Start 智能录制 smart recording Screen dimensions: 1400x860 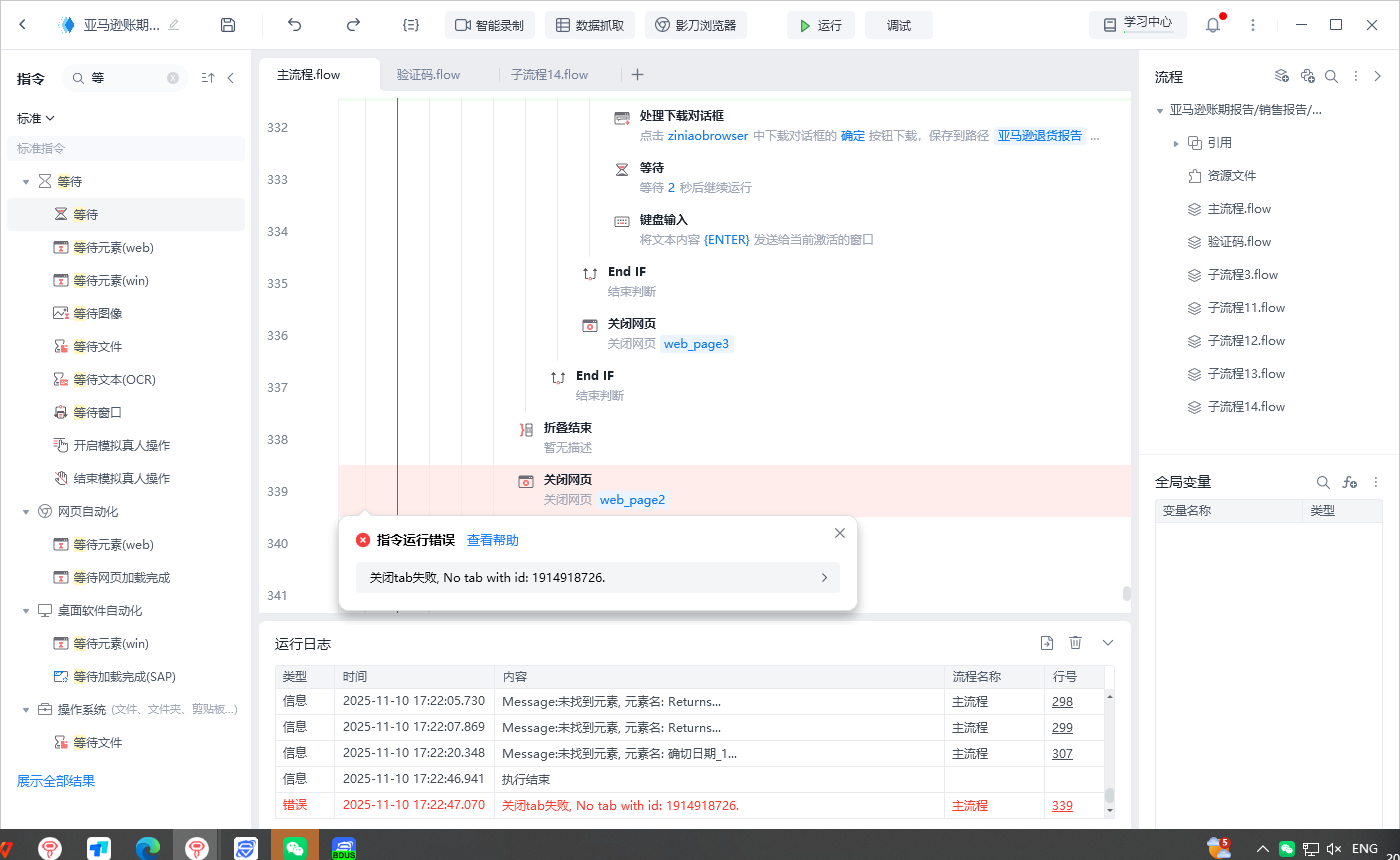490,25
